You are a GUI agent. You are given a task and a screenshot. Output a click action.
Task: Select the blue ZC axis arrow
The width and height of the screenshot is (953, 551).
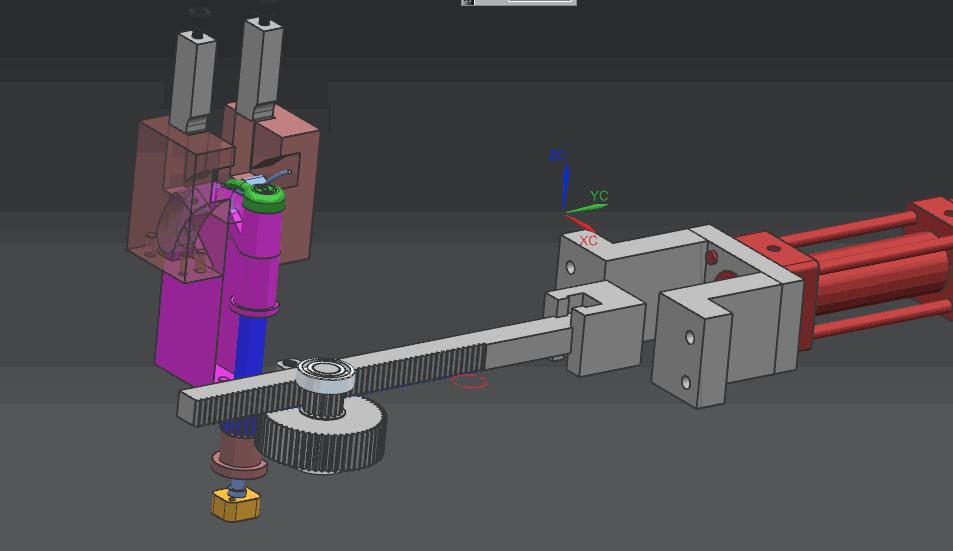click(x=566, y=187)
